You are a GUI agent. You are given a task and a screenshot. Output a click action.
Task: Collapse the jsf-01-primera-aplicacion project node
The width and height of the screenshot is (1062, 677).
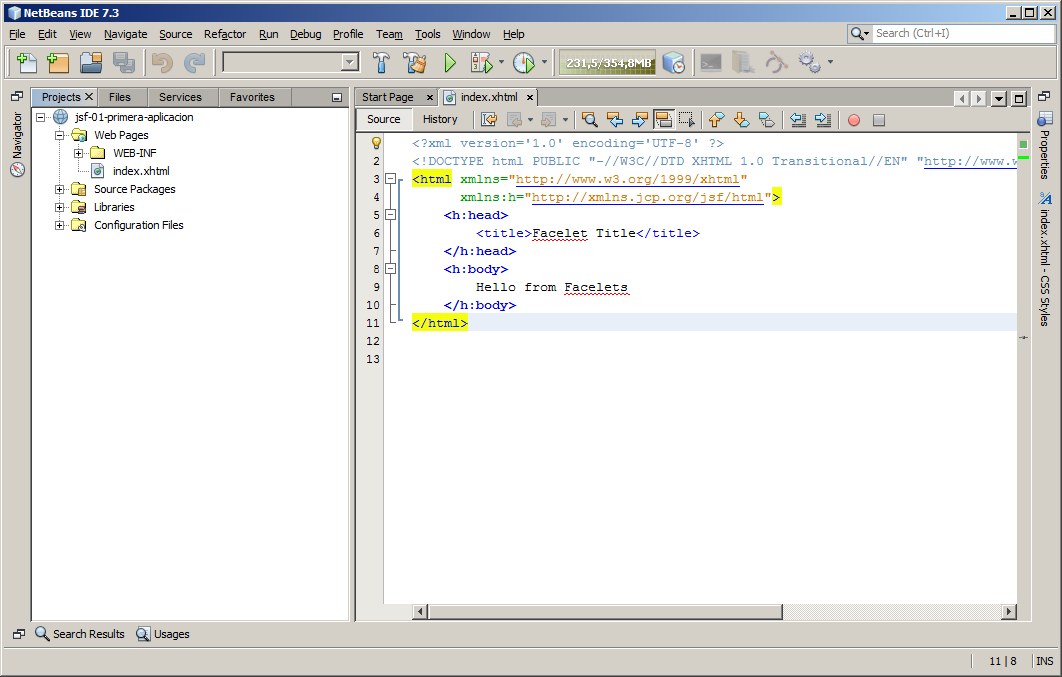click(41, 117)
